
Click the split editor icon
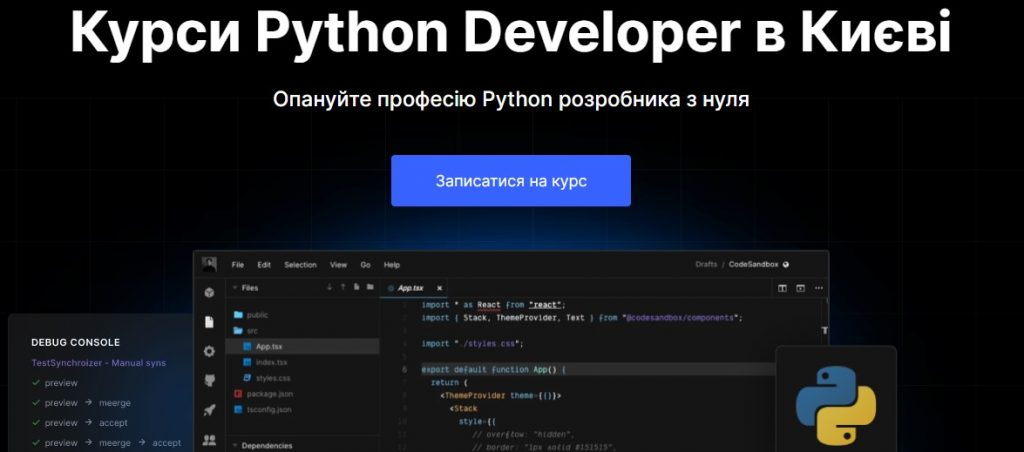(x=782, y=288)
